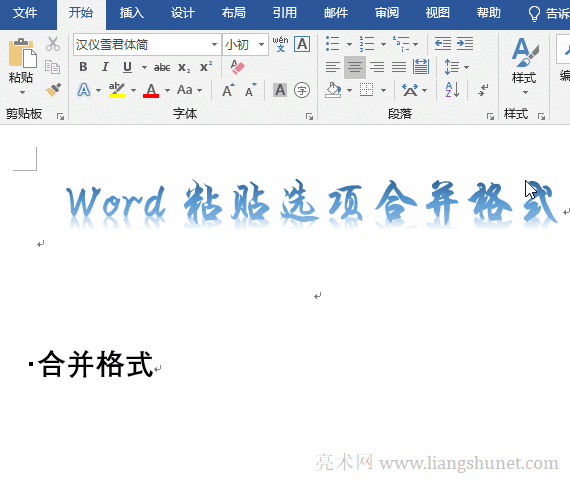Image resolution: width=570 pixels, height=480 pixels.
Task: Click the multilevel list icon
Action: point(400,44)
